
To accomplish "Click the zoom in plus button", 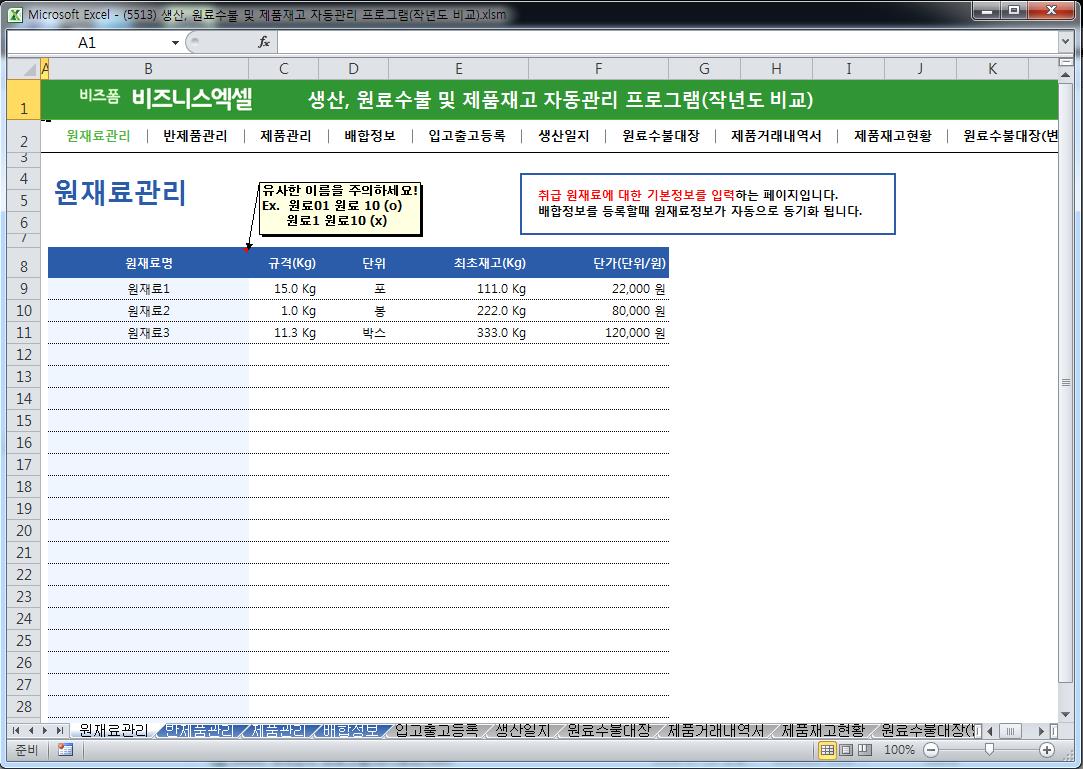I will coord(1047,750).
